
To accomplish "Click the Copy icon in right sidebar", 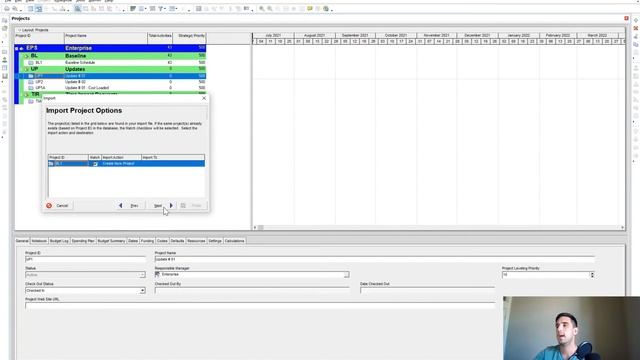I will point(636,45).
